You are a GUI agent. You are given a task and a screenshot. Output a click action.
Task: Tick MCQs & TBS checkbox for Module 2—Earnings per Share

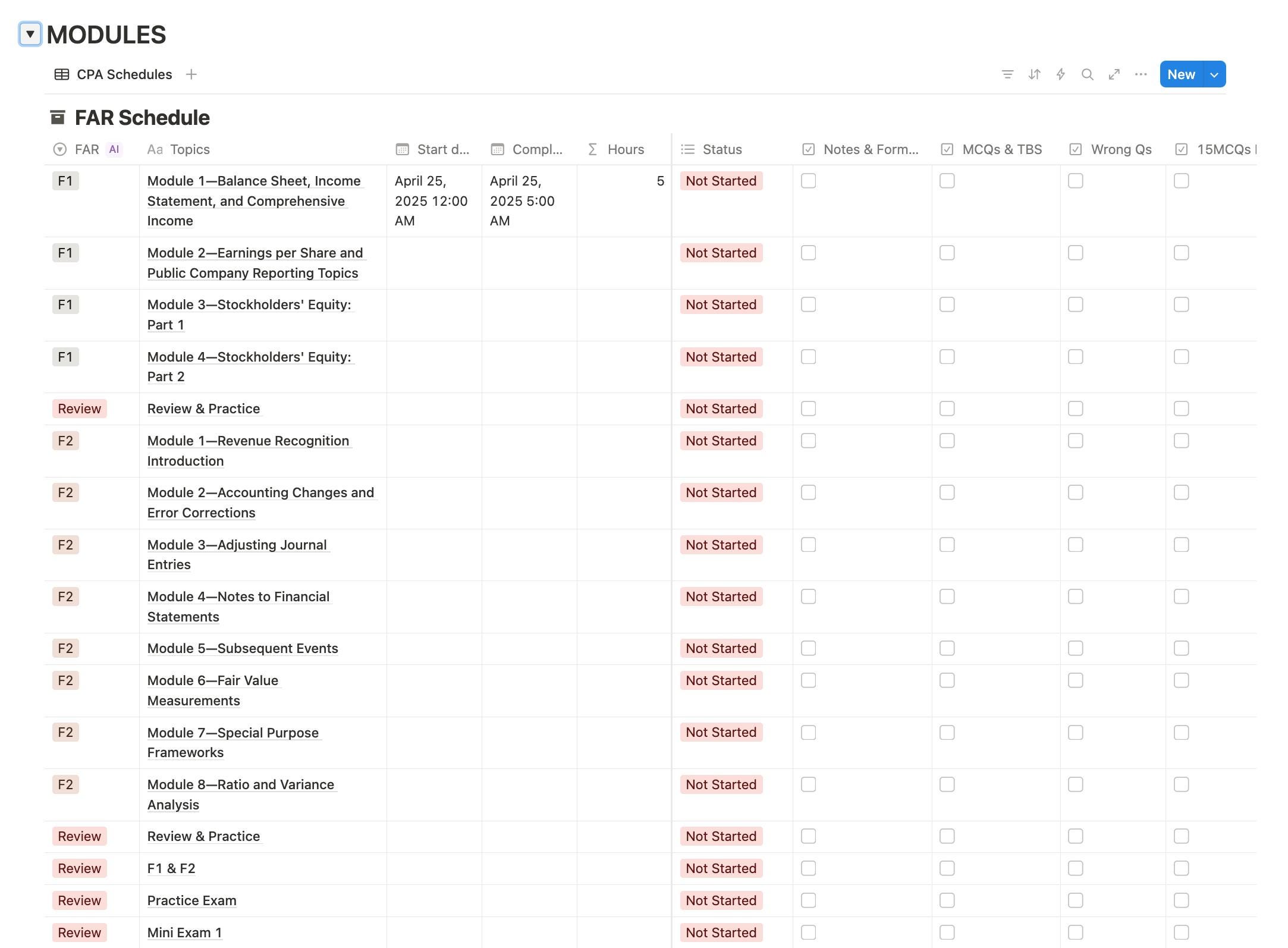[x=947, y=253]
